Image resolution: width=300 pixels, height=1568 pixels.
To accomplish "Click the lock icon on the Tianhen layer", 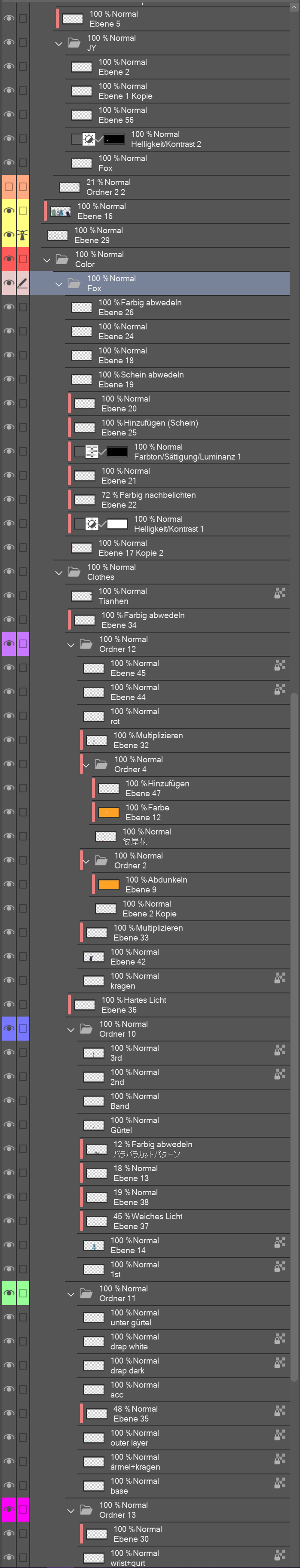I will click(280, 593).
